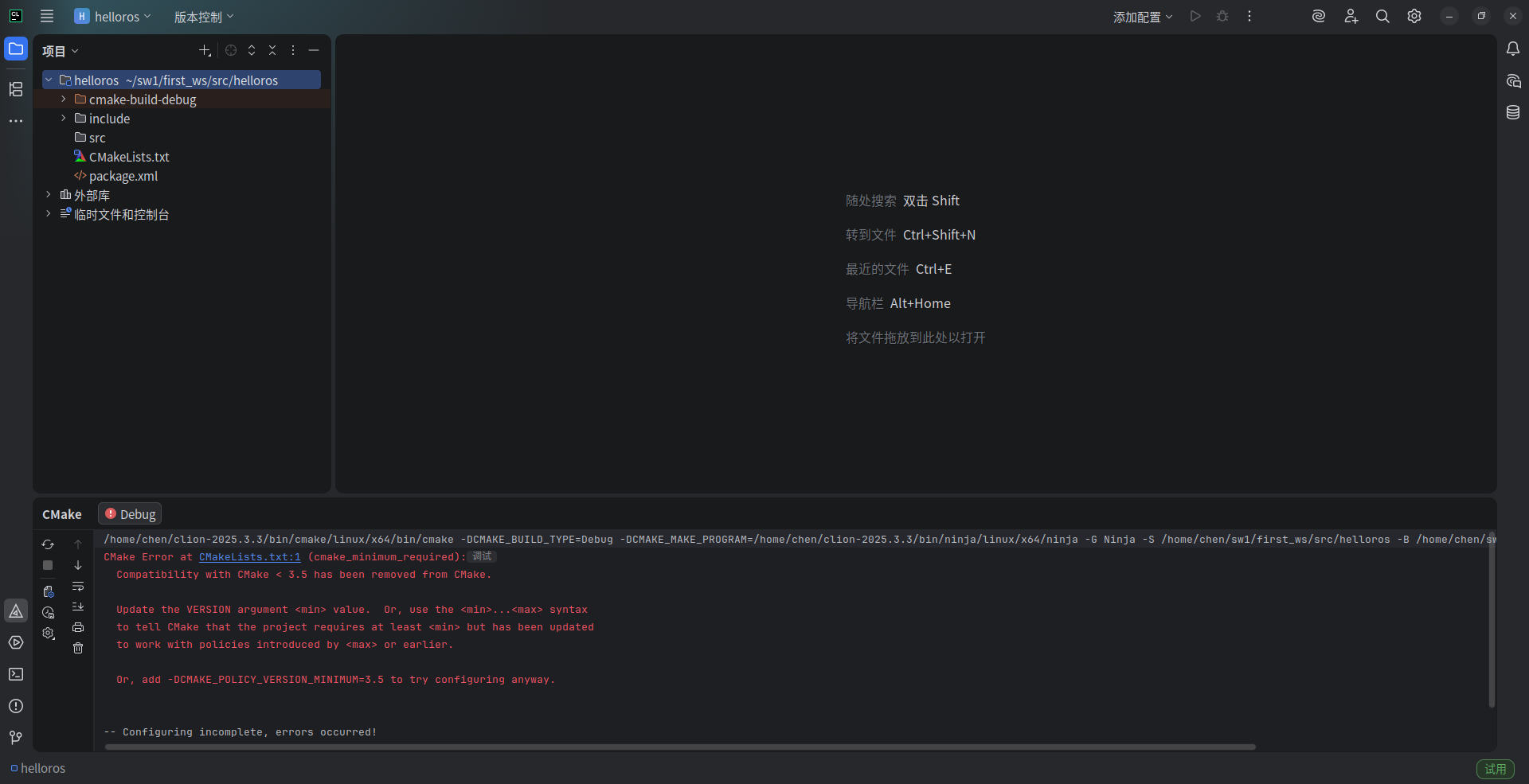This screenshot has height=784, width=1529.
Task: Click the 试用 trial button in the status bar
Action: click(x=1496, y=769)
